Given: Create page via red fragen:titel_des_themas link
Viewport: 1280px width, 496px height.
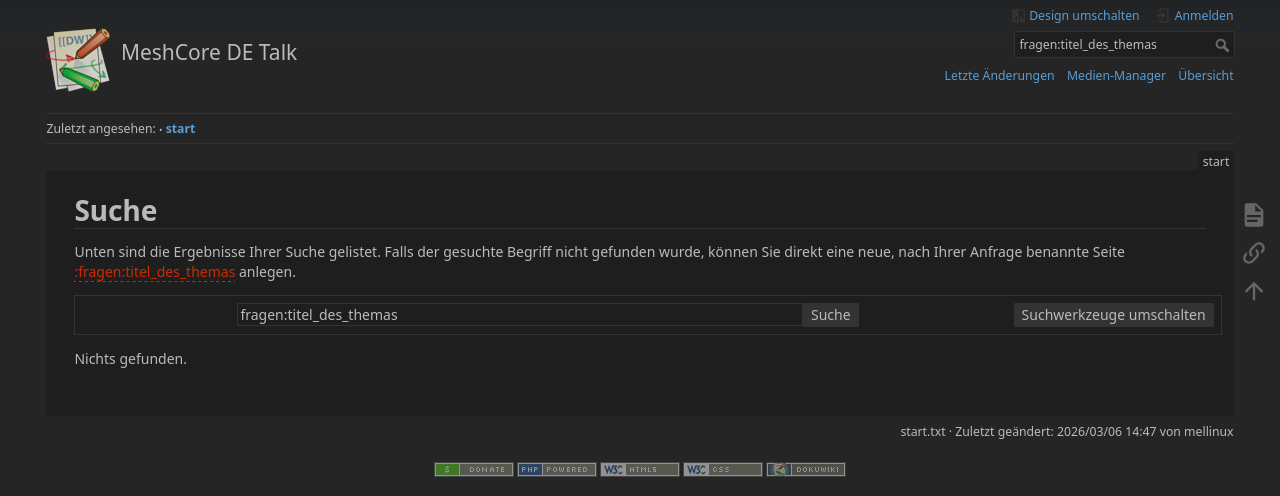Looking at the screenshot, I should pos(155,272).
